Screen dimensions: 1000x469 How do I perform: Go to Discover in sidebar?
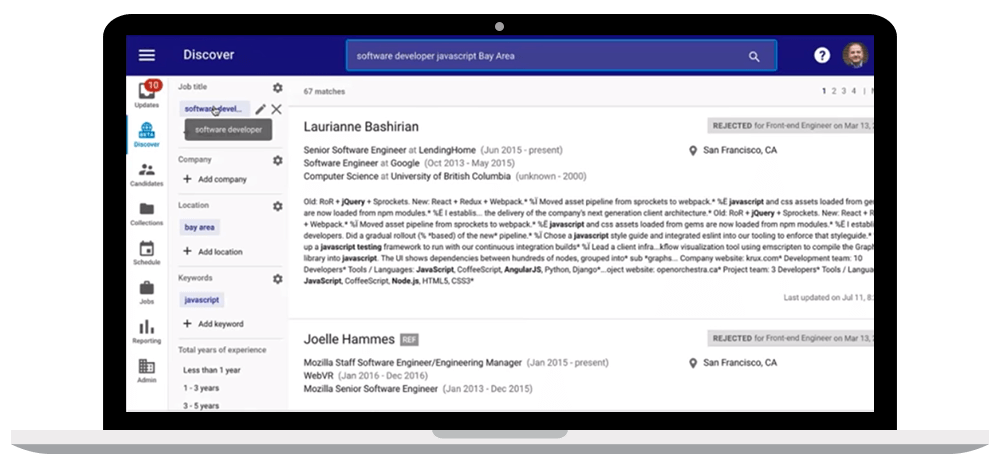pyautogui.click(x=147, y=135)
